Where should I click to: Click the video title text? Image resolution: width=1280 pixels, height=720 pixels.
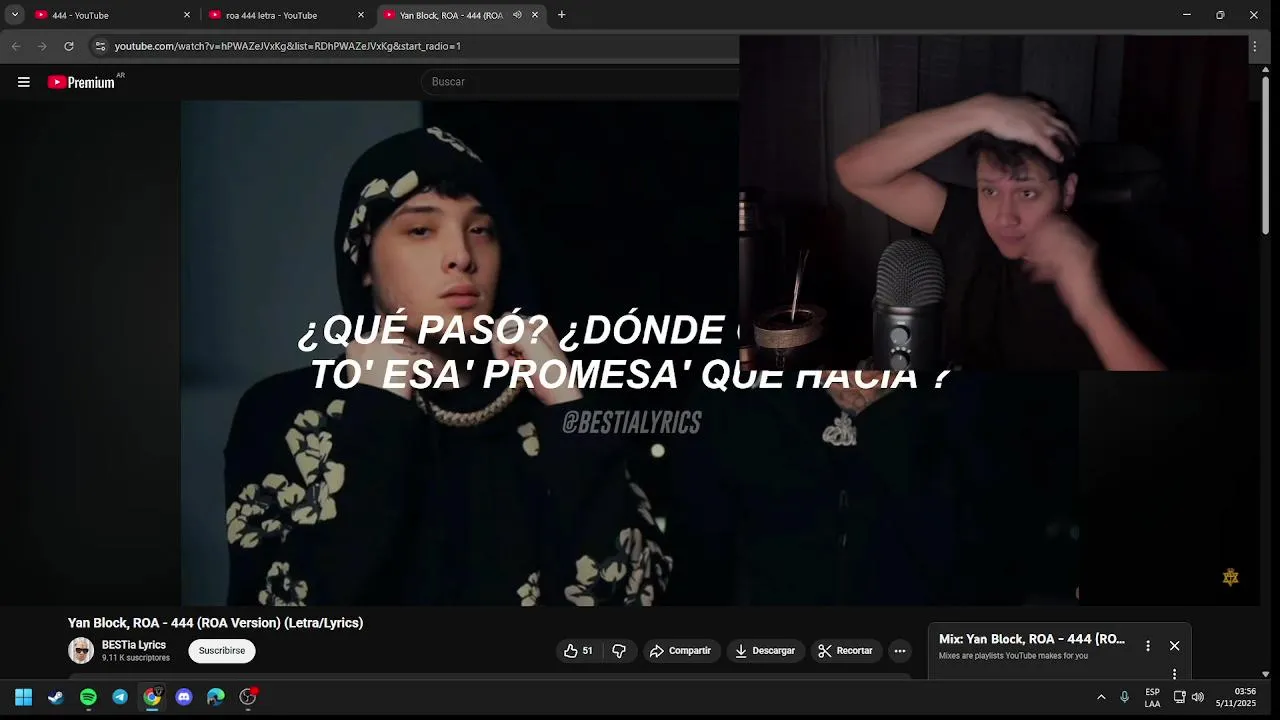pos(215,623)
